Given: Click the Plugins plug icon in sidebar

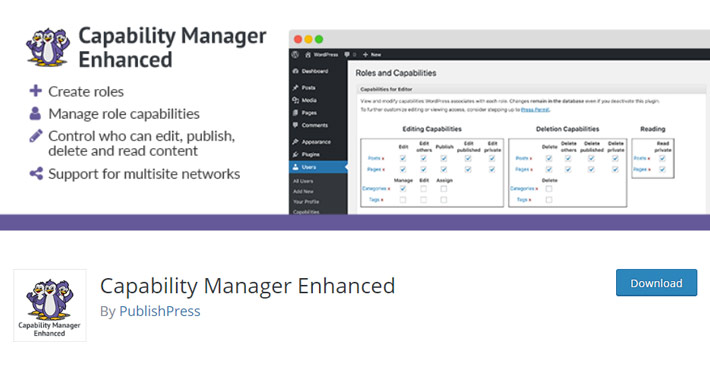Looking at the screenshot, I should pyautogui.click(x=296, y=154).
